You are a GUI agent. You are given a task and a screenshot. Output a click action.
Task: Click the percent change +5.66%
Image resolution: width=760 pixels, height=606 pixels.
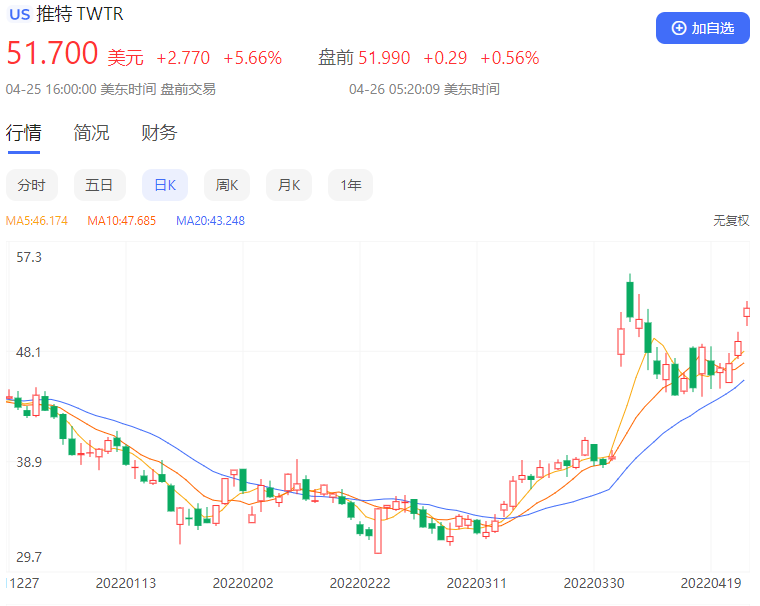[253, 58]
